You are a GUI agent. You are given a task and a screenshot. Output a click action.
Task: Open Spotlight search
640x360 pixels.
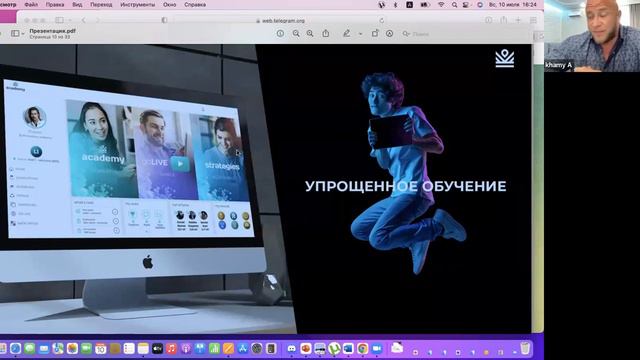tap(454, 5)
